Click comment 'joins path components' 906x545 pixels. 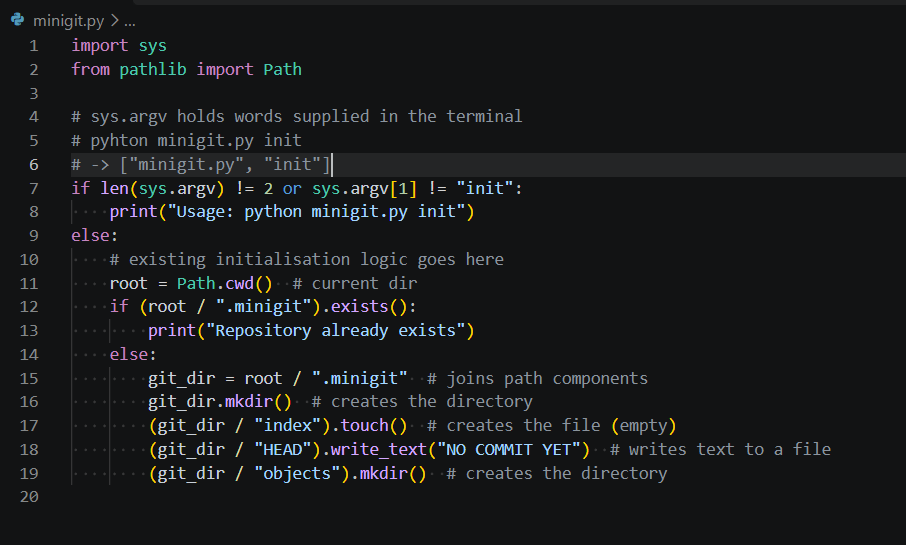coord(547,379)
